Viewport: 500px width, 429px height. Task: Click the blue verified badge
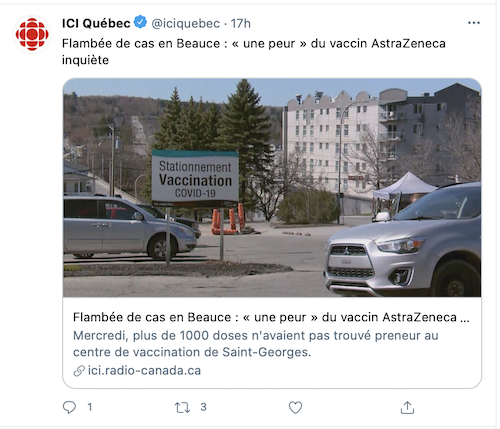(x=140, y=22)
